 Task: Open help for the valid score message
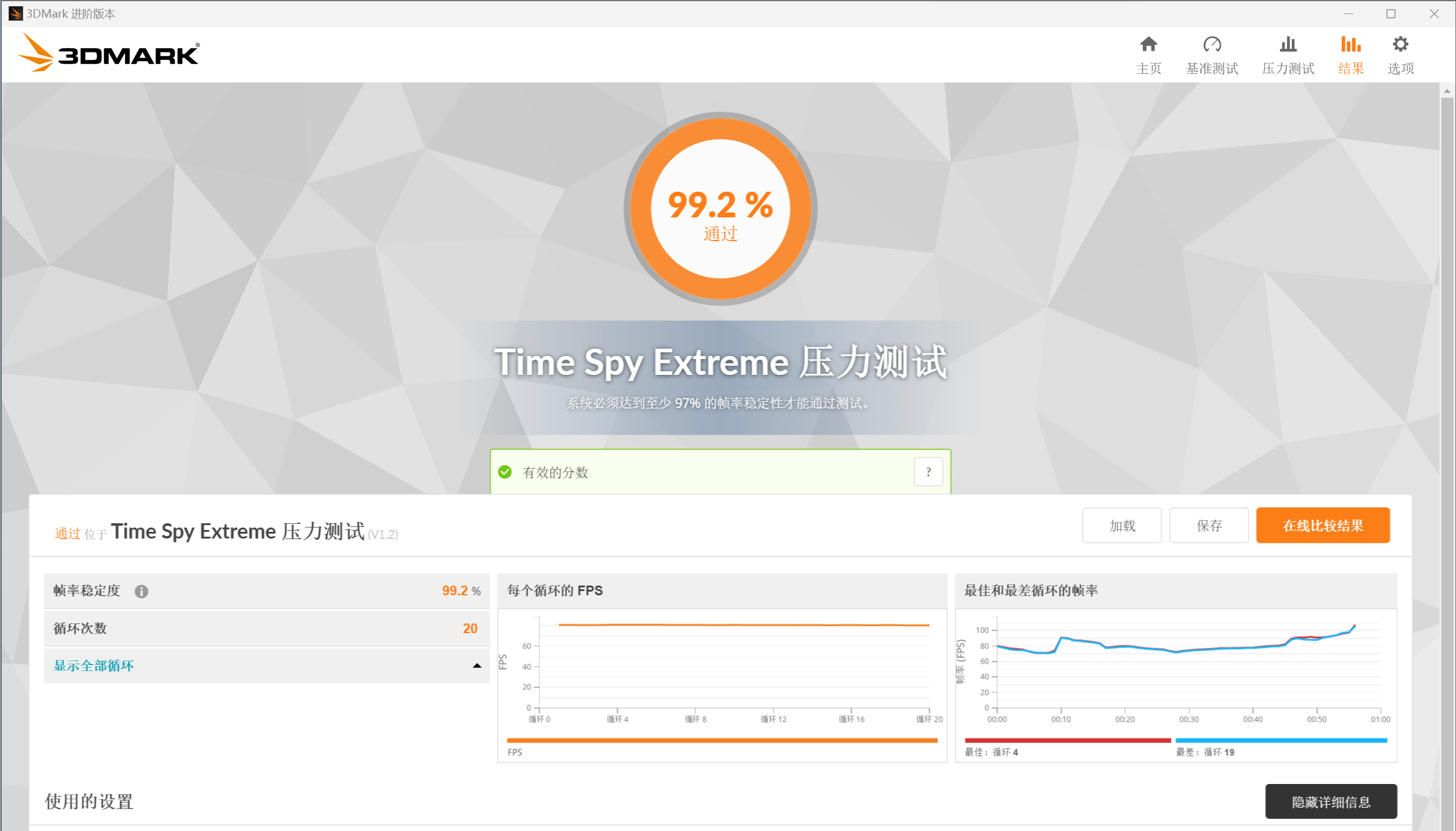[x=928, y=471]
